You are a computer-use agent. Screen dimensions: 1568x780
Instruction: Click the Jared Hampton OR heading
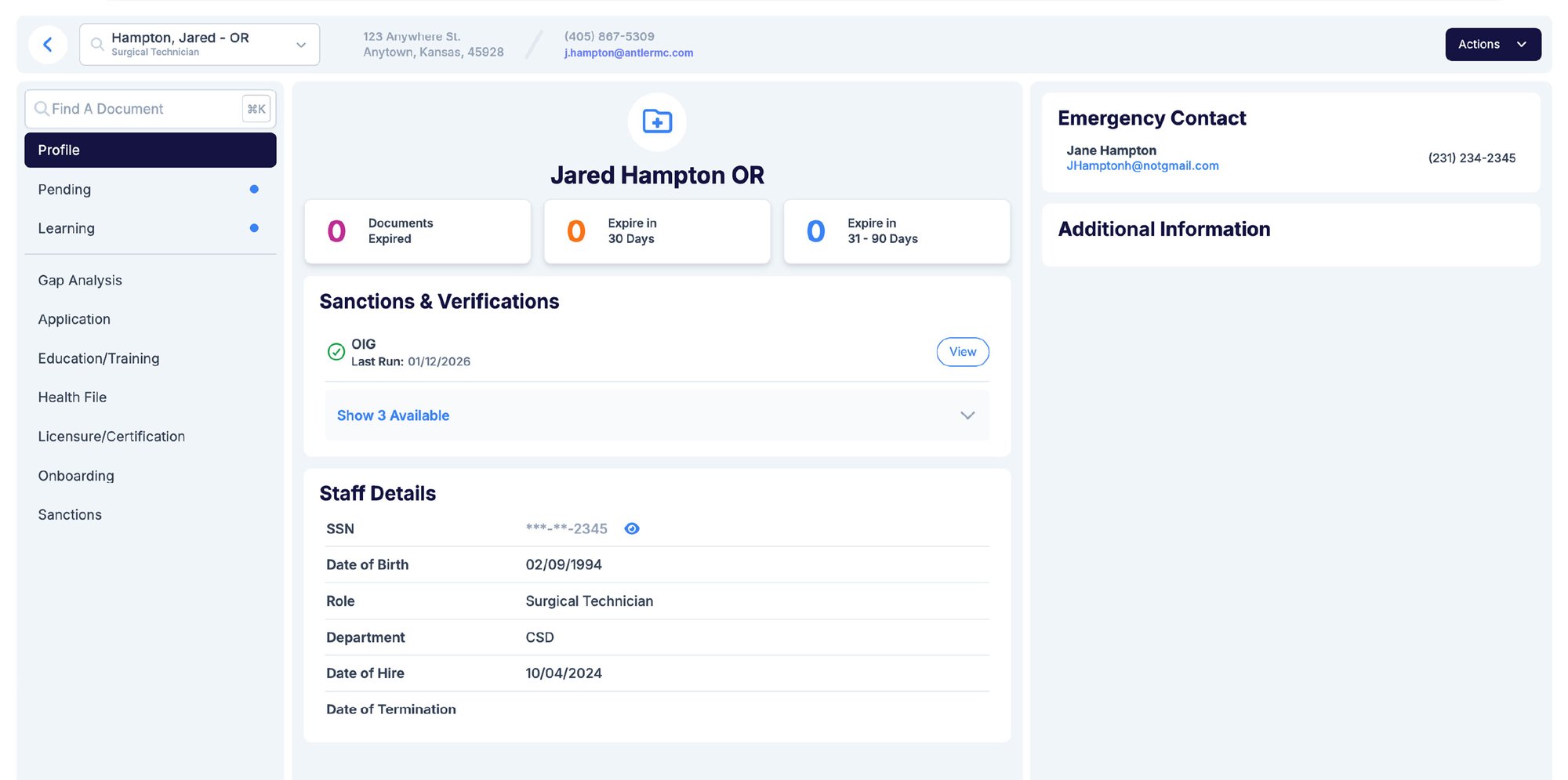pyautogui.click(x=657, y=175)
